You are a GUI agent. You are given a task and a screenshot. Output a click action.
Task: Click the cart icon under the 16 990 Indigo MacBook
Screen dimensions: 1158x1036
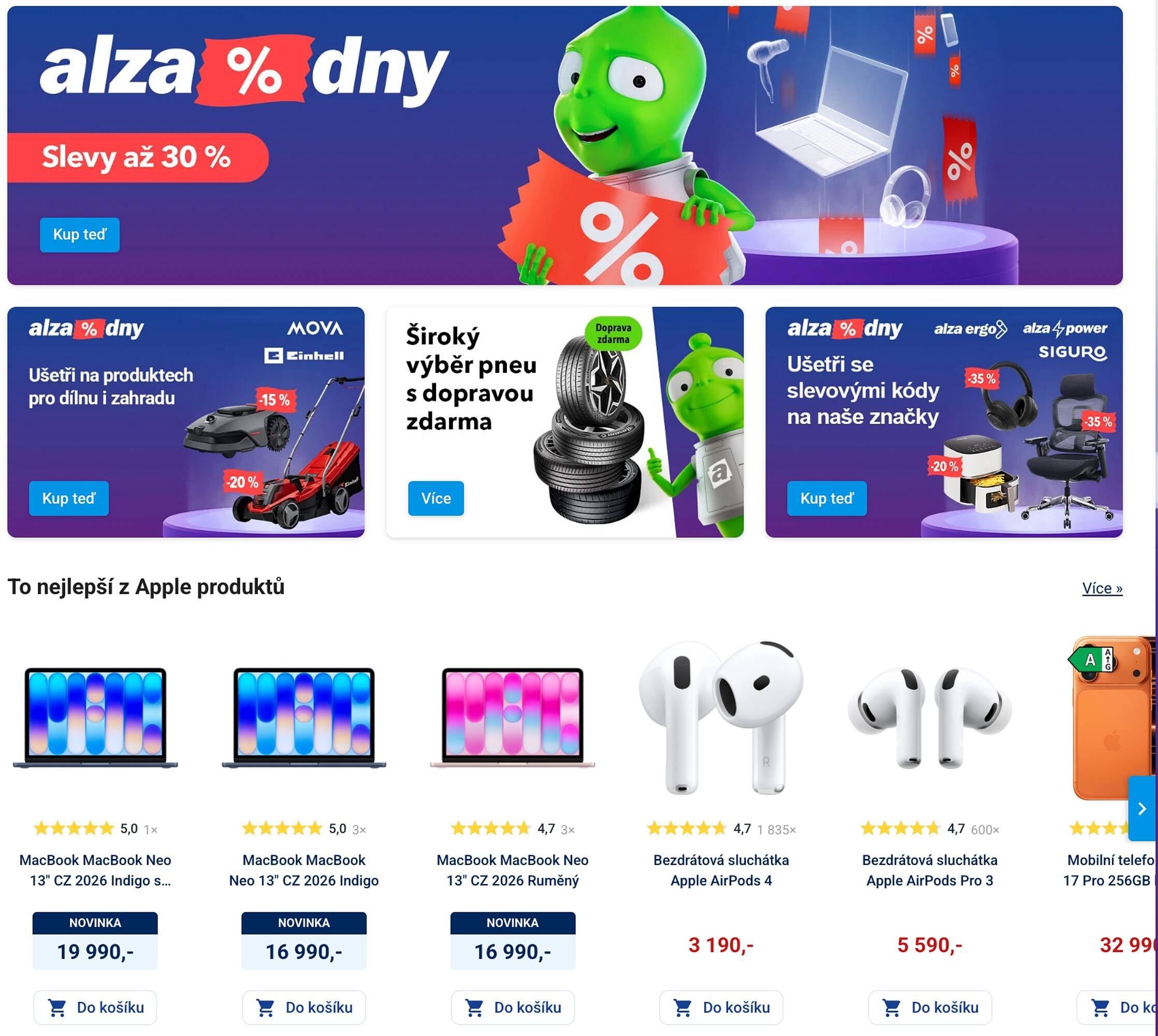coord(266,1008)
